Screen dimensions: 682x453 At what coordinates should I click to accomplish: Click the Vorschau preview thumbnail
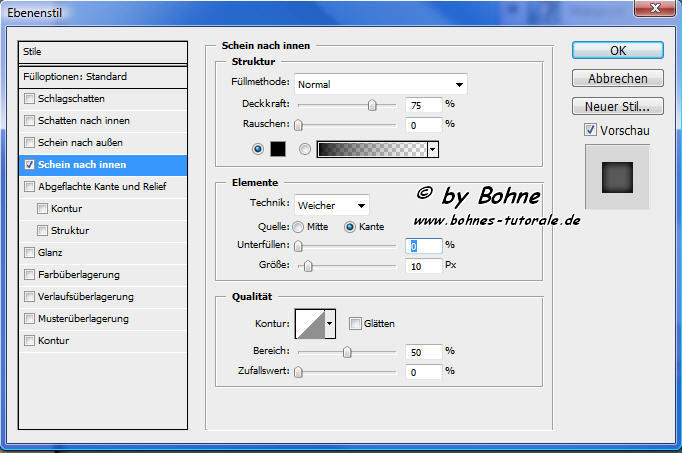pyautogui.click(x=617, y=177)
